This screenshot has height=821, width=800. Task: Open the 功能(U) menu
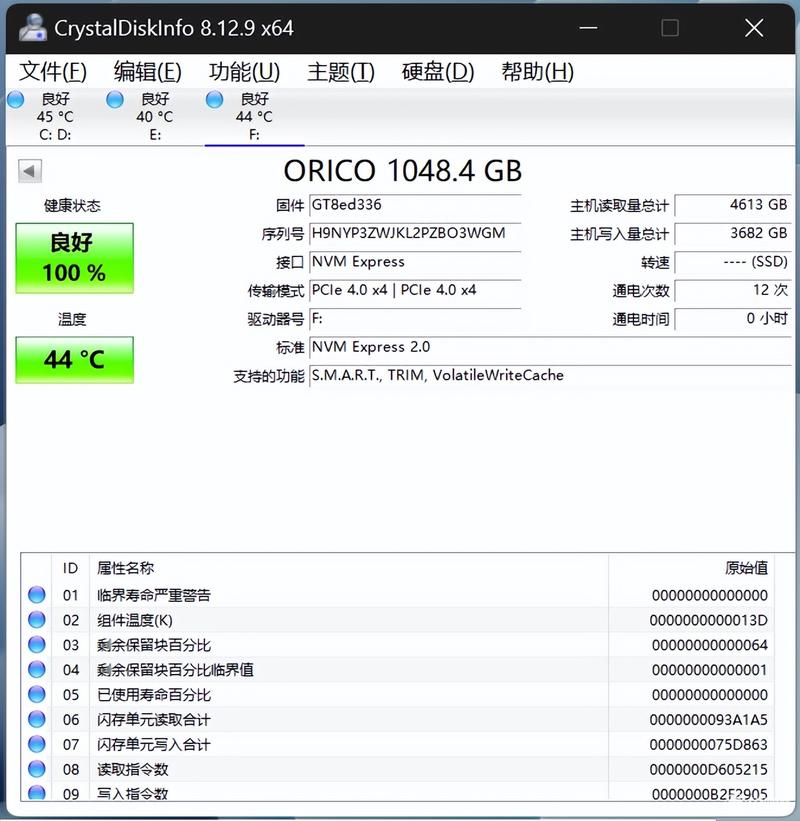pyautogui.click(x=245, y=71)
